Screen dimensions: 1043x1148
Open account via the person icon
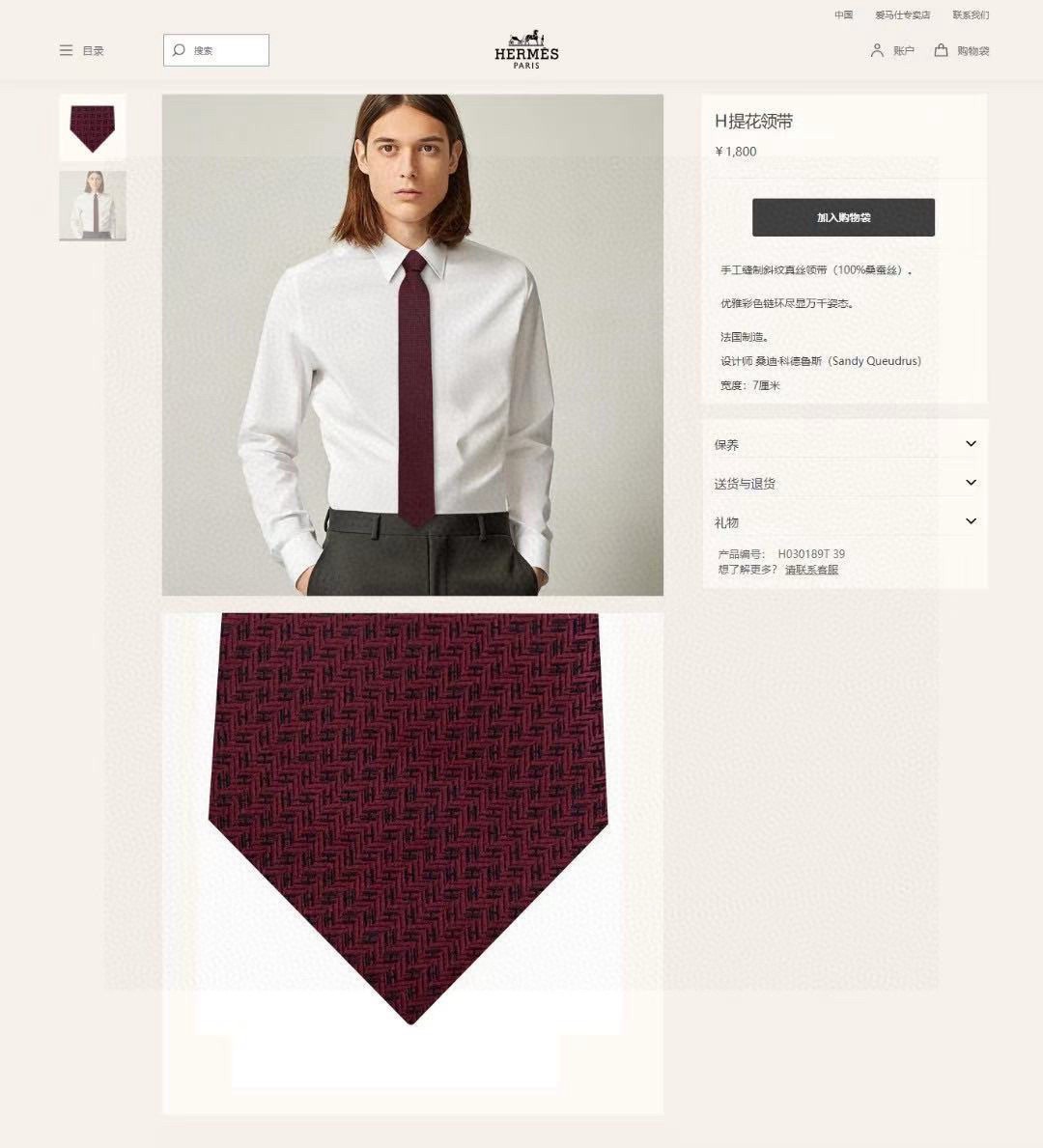[877, 50]
